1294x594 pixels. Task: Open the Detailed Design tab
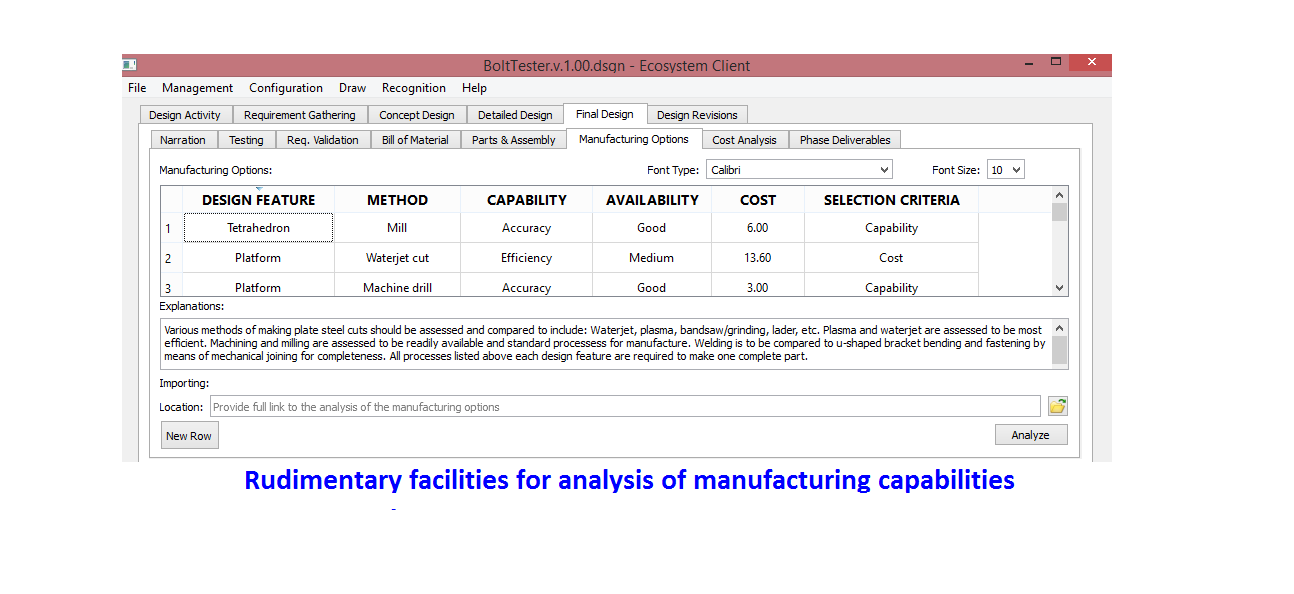click(x=514, y=115)
